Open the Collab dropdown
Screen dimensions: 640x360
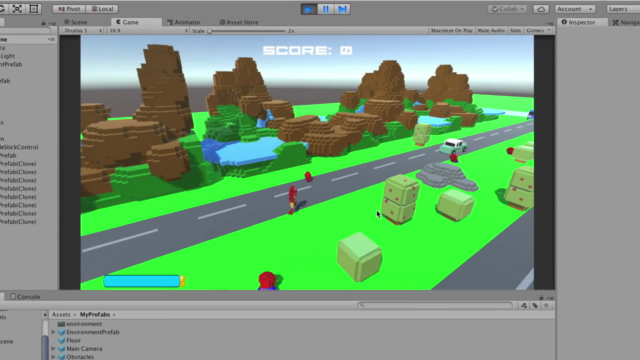(508, 9)
